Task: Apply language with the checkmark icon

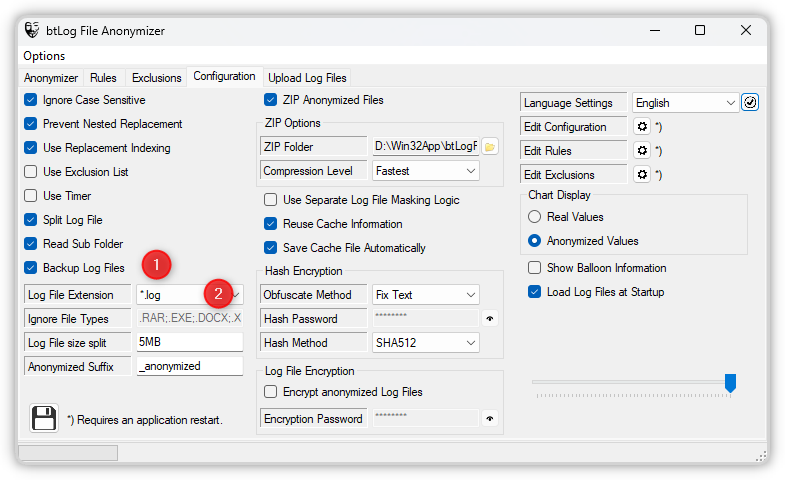Action: point(750,102)
